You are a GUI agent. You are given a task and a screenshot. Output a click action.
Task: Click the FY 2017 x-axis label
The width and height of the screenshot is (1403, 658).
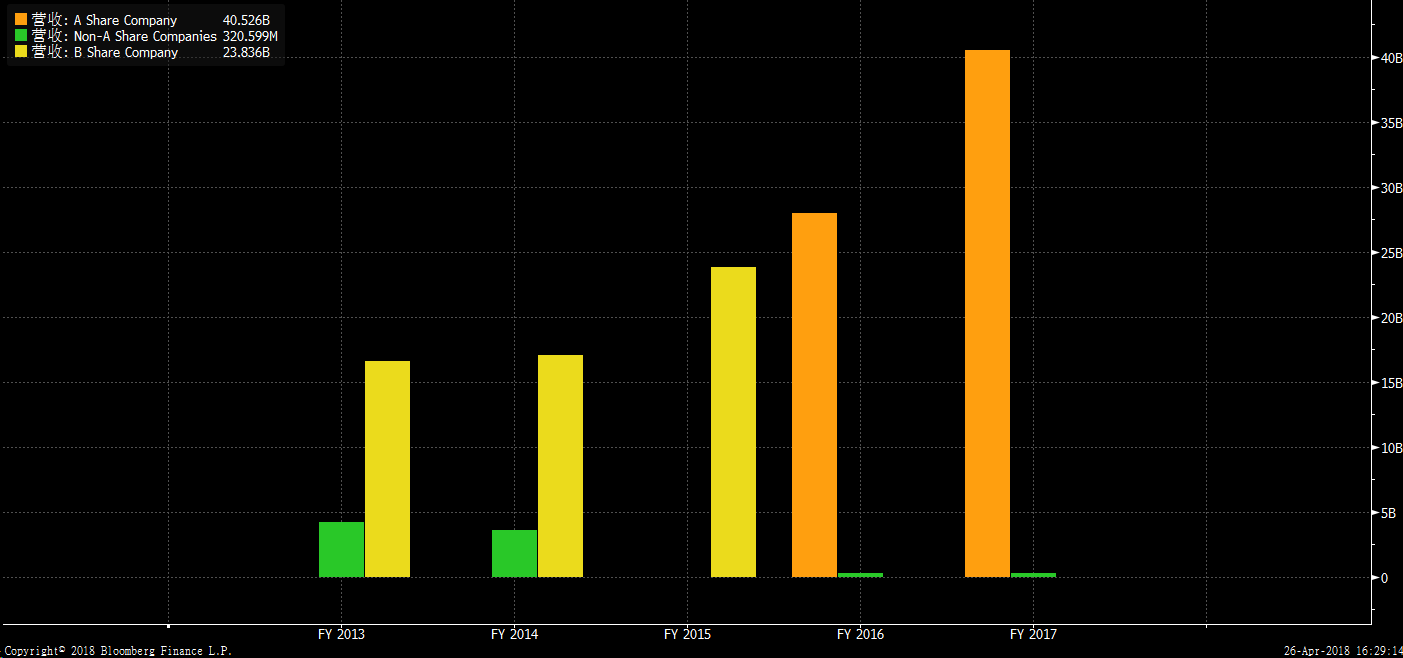[x=1033, y=634]
